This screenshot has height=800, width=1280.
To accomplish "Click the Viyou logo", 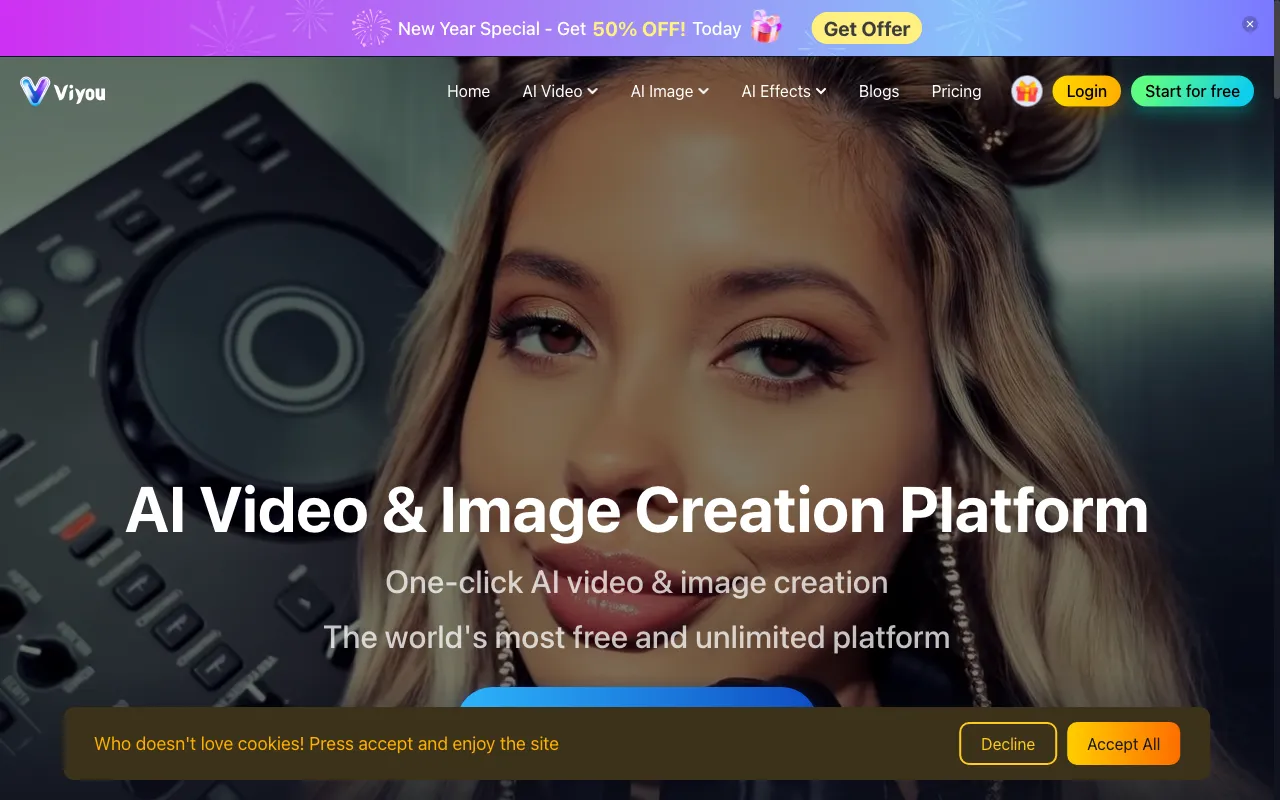I will coord(62,91).
